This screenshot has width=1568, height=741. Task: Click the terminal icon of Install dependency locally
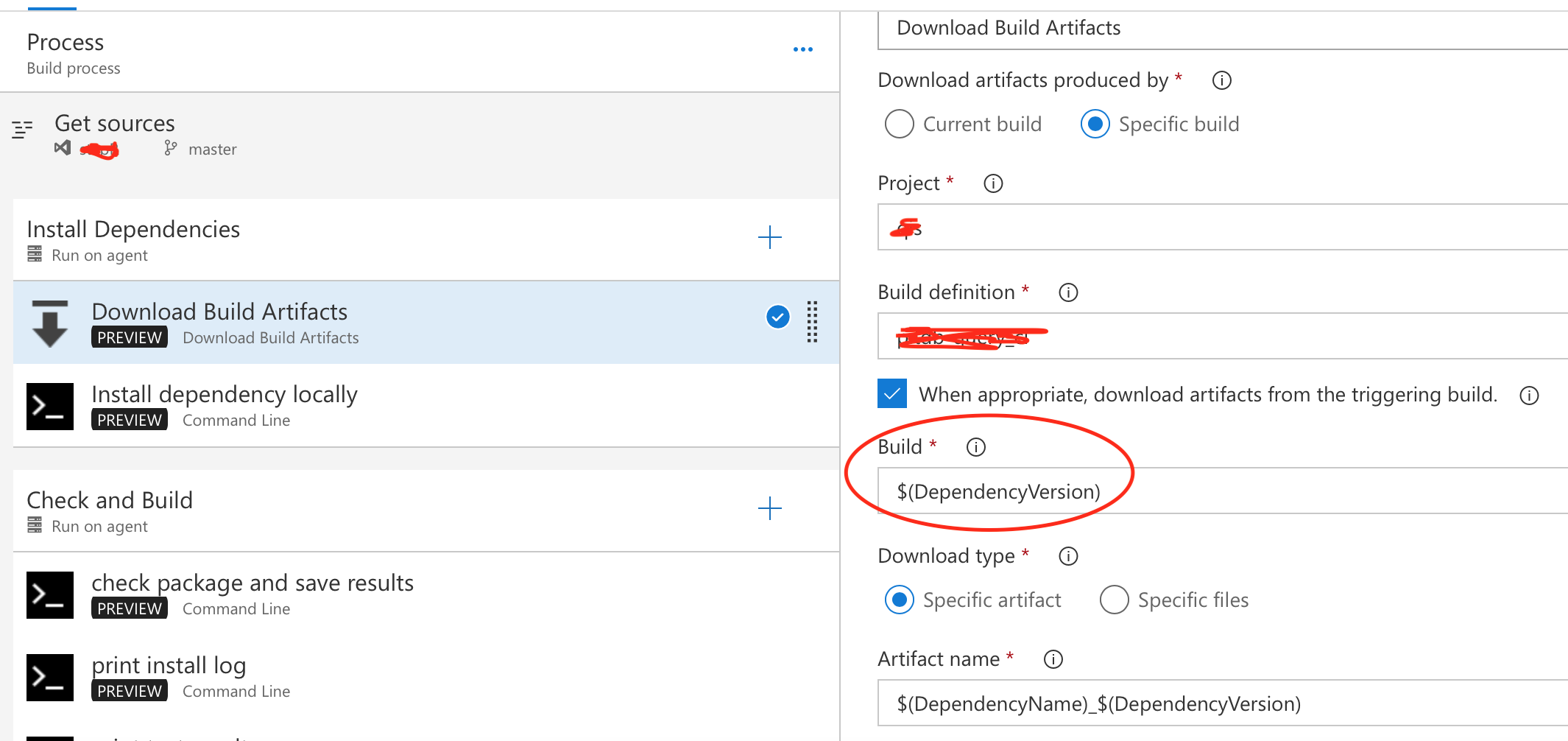[49, 406]
